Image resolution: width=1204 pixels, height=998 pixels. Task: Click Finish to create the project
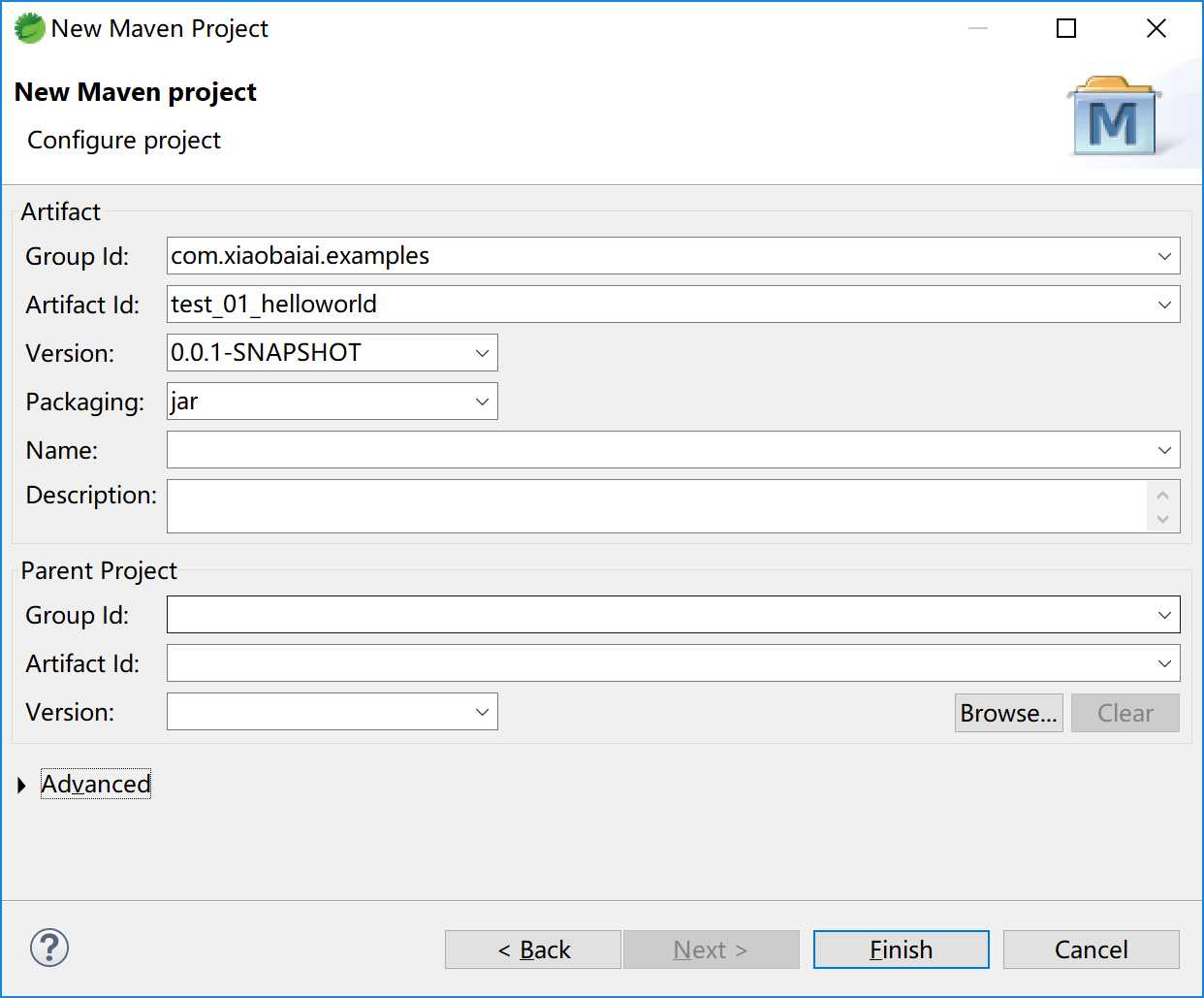tap(902, 950)
